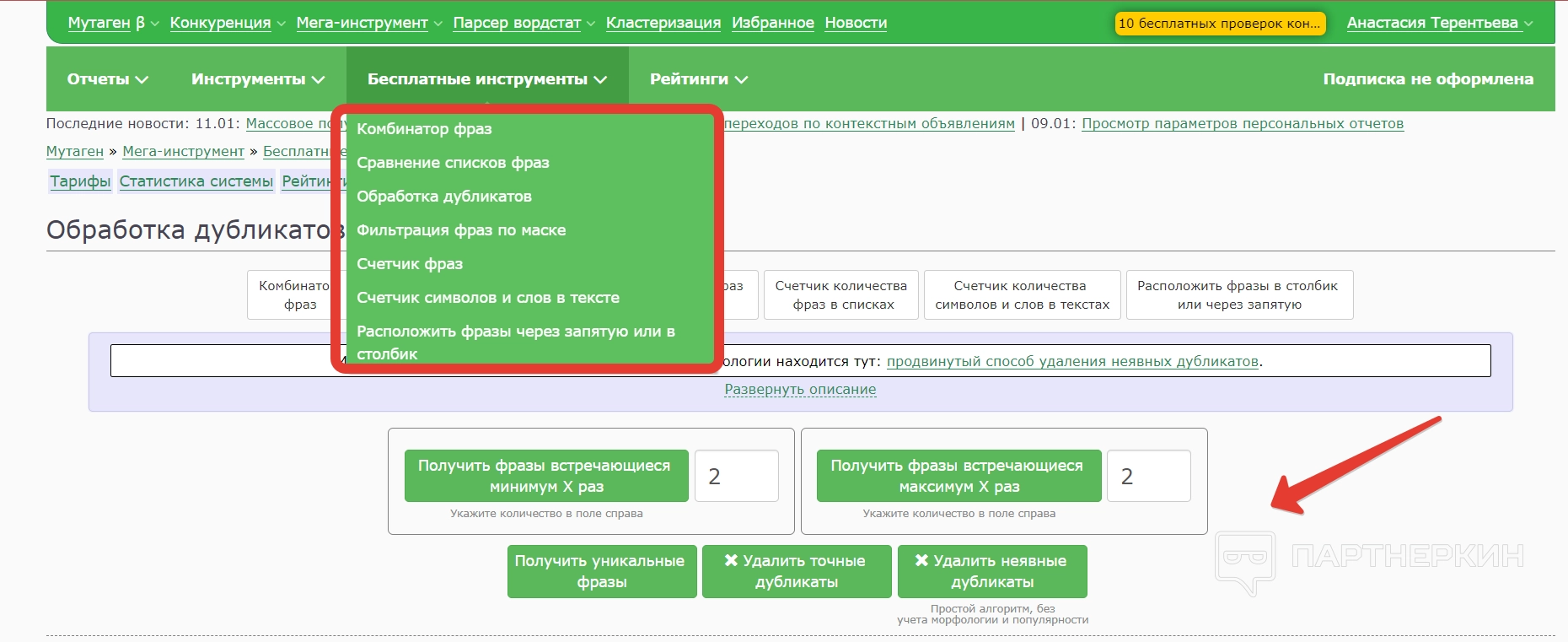Screen dimensions: 1568x642
Task: Click Развернуть описание to expand description
Action: [800, 390]
